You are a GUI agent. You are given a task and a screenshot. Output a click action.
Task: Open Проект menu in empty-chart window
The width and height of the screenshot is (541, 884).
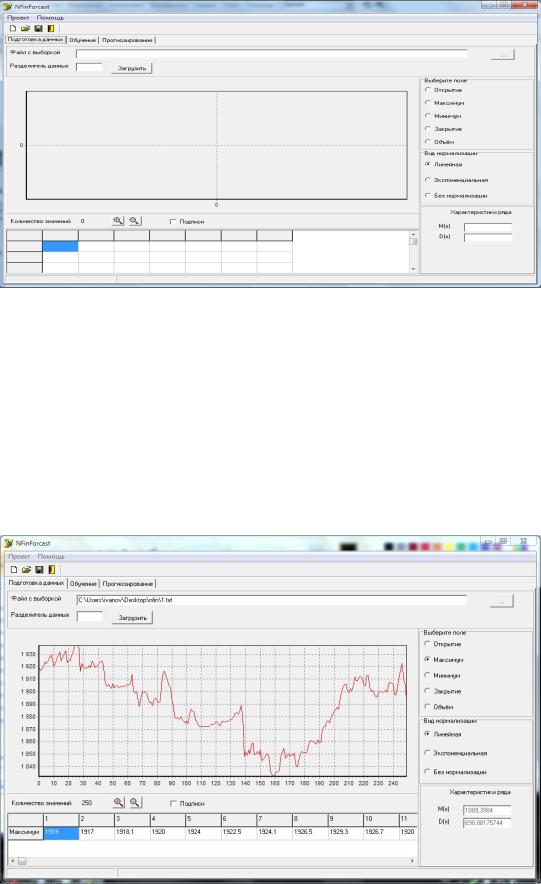point(18,17)
